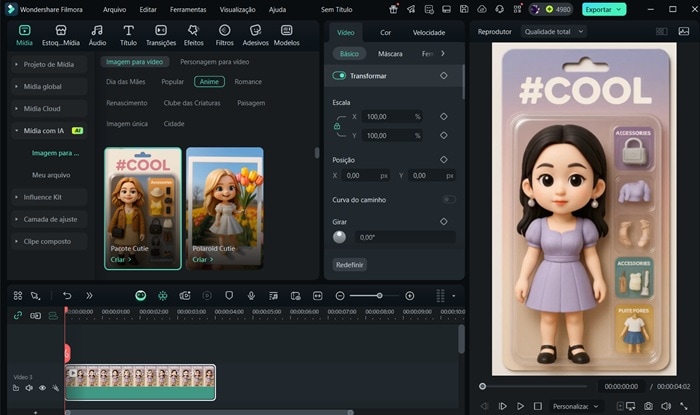Screen dimensions: 700x415
Task: Click the Girar rotation dial
Action: pyautogui.click(x=339, y=237)
